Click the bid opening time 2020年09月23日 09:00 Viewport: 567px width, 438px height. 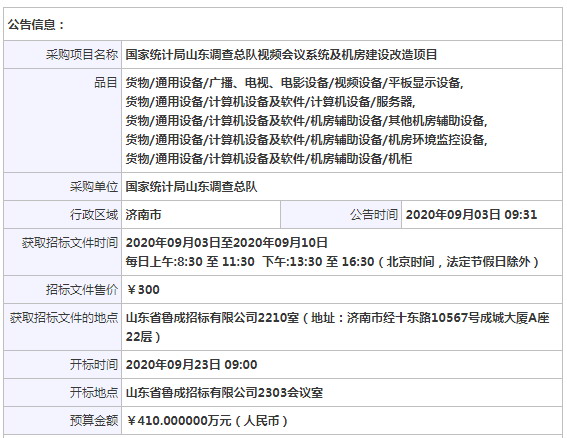coord(191,365)
